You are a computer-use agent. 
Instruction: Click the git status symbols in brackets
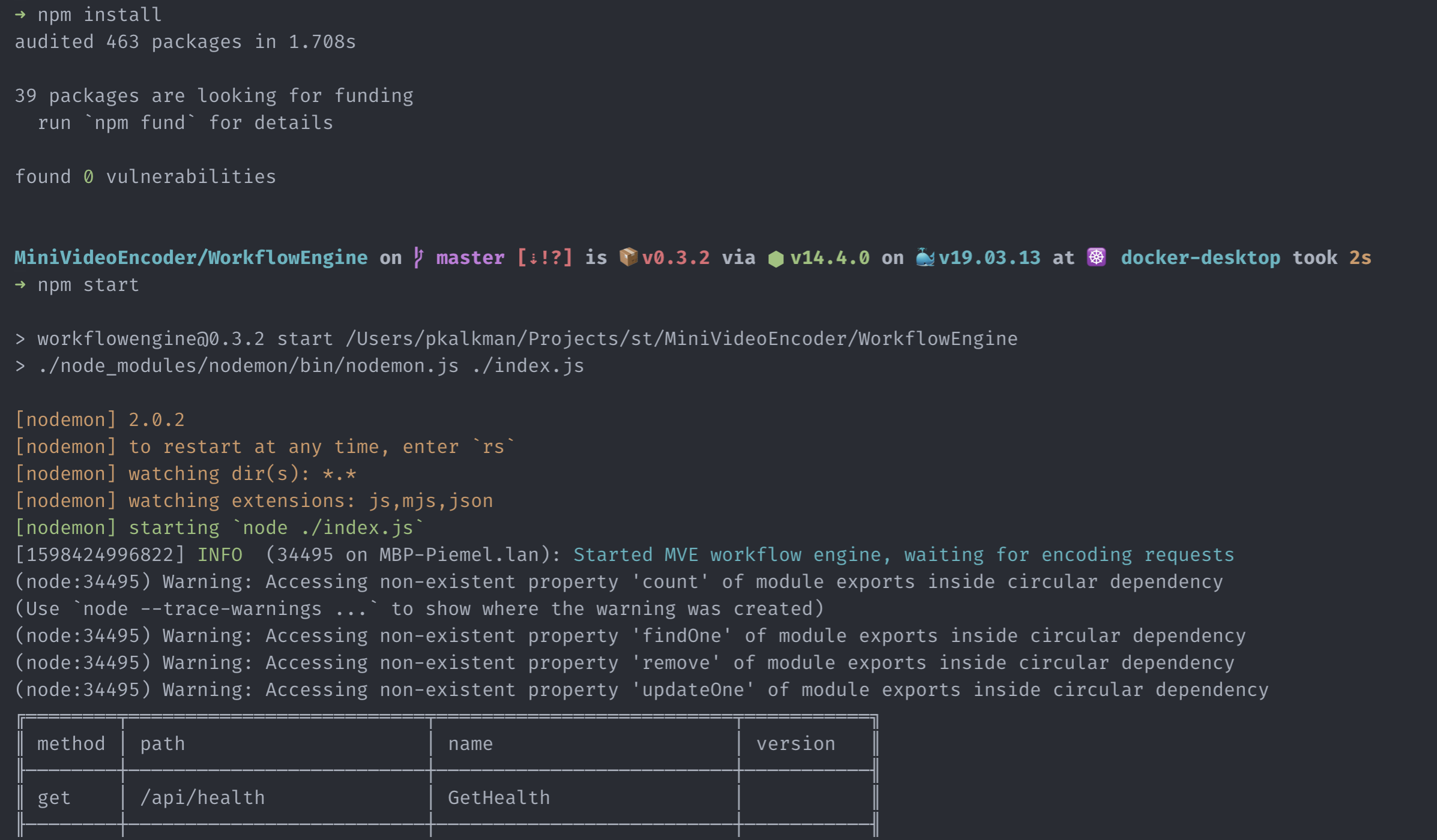[x=544, y=258]
